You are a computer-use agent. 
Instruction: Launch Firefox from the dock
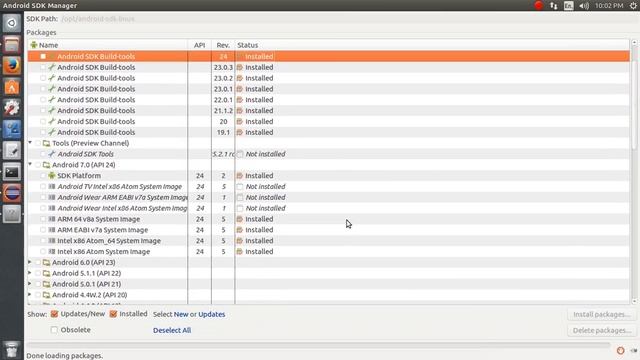[x=12, y=65]
